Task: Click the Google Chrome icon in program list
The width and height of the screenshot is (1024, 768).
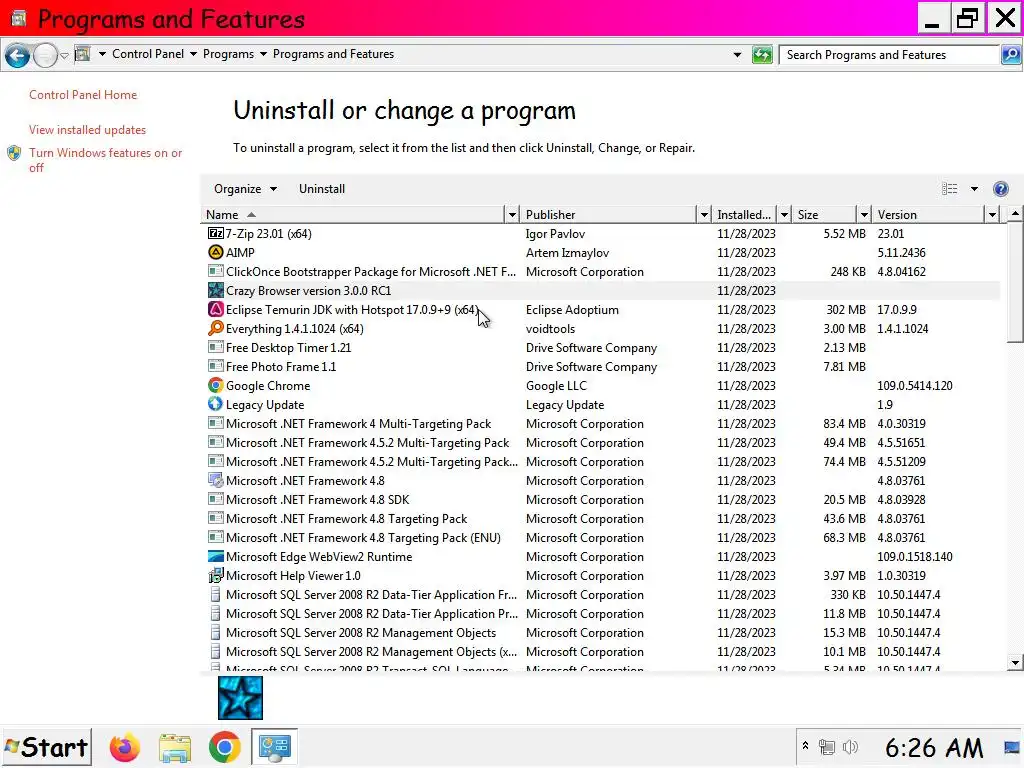Action: [x=216, y=385]
